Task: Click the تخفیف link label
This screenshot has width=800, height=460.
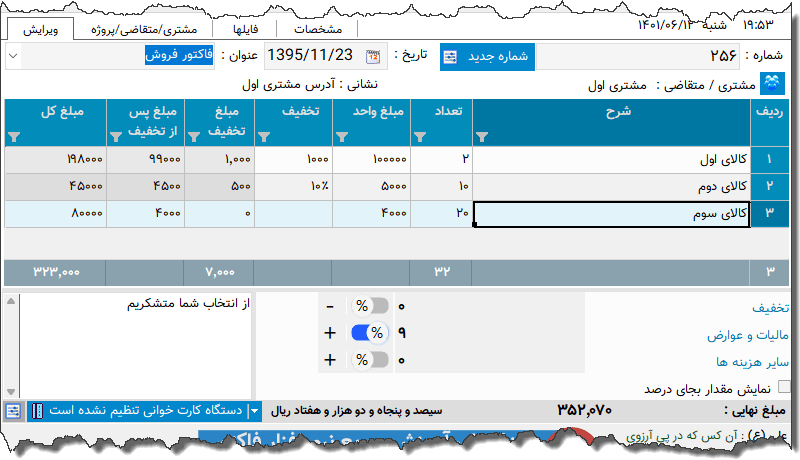Action: pos(770,308)
